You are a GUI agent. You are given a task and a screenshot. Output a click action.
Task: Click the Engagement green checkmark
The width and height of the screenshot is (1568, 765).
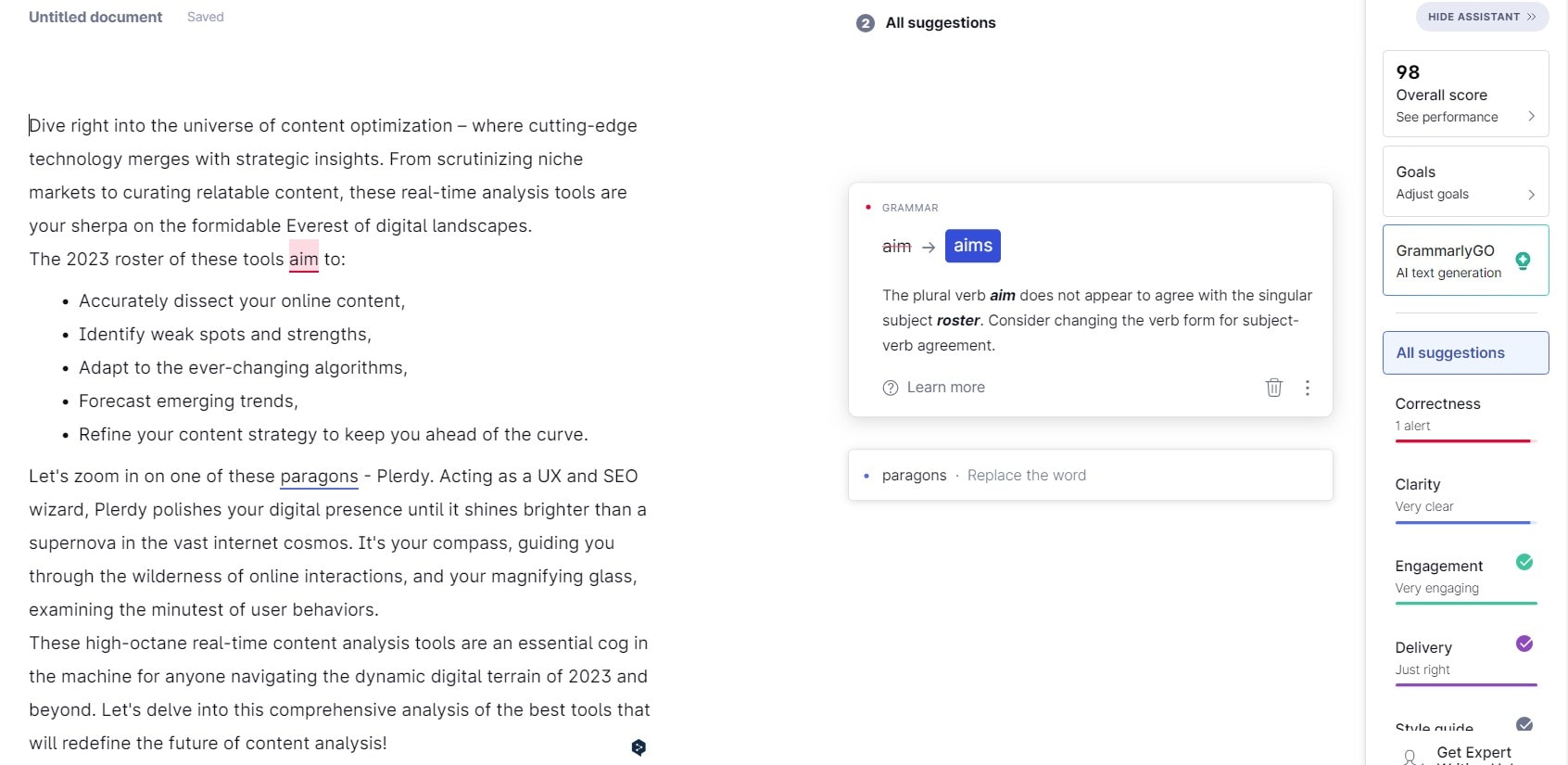click(1524, 562)
